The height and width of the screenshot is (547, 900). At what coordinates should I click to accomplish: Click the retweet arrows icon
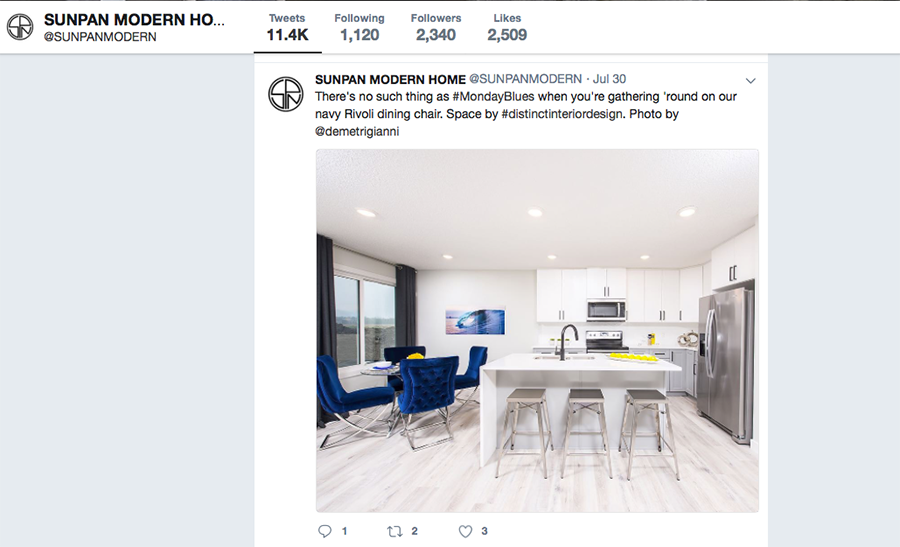(x=394, y=532)
